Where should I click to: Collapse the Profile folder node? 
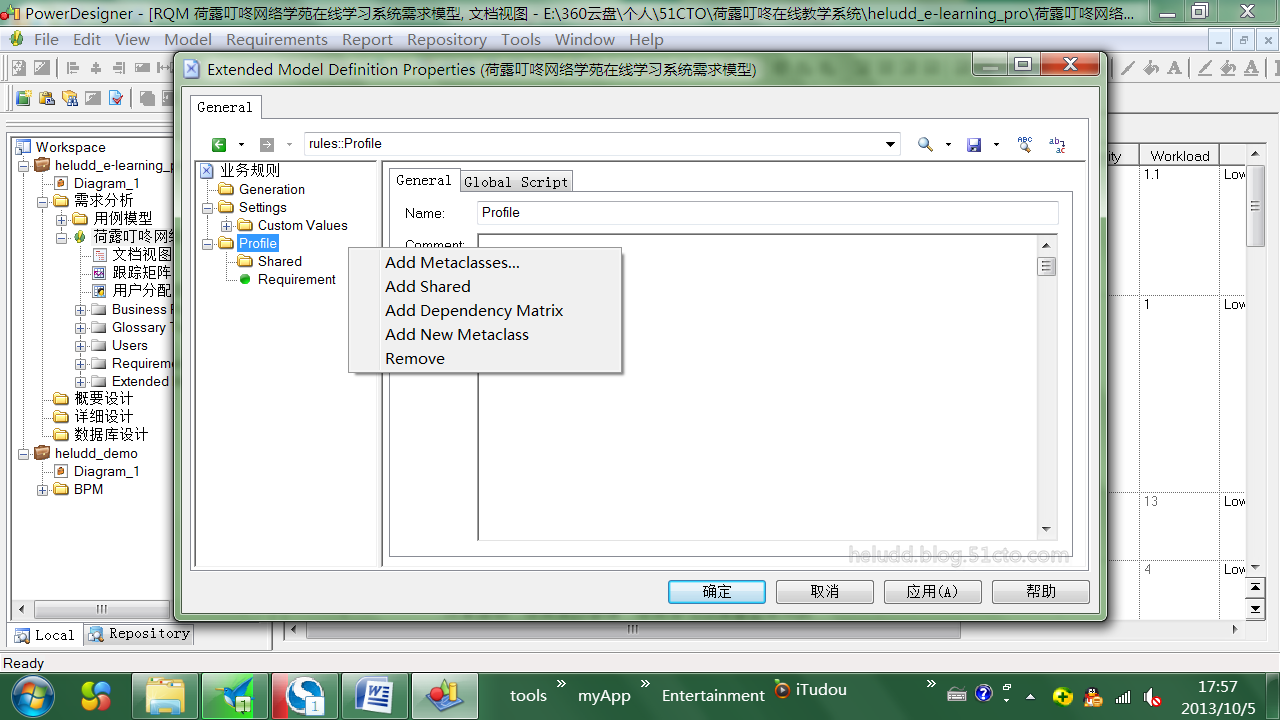(x=207, y=244)
